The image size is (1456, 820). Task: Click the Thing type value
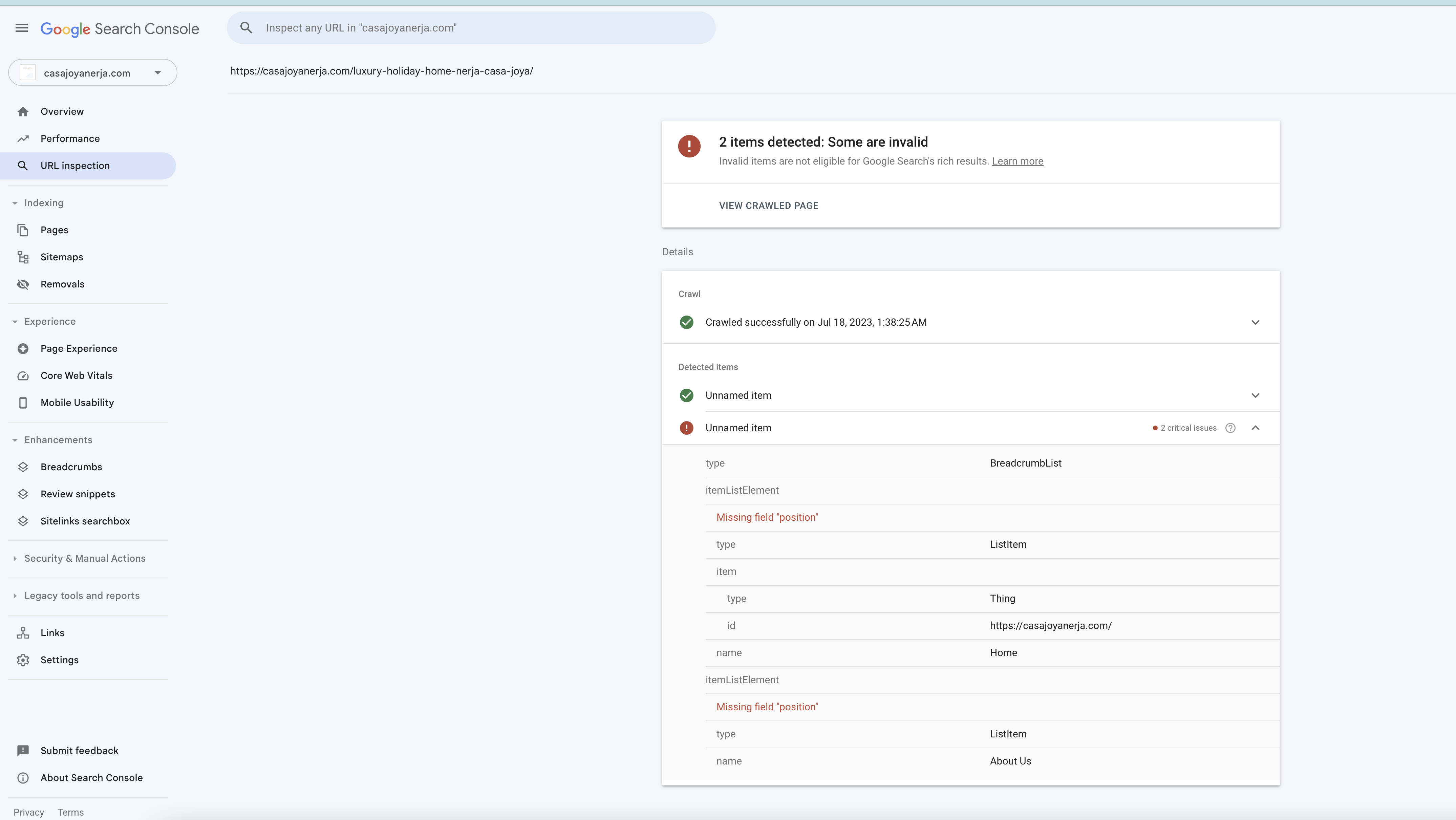1002,599
